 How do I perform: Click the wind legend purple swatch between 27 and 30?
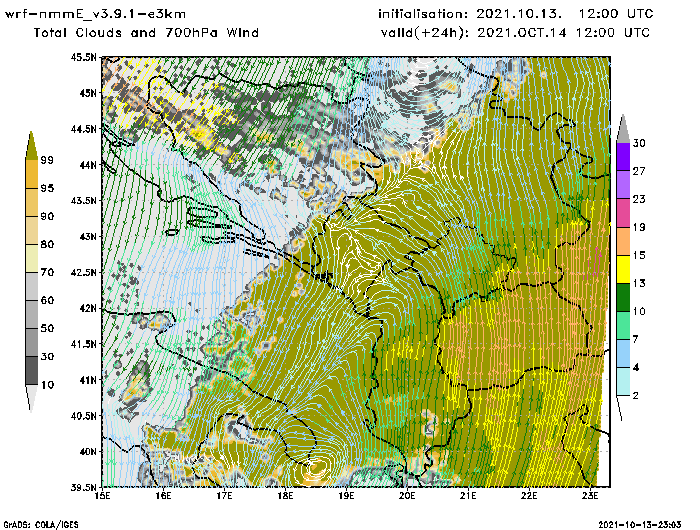click(x=623, y=157)
